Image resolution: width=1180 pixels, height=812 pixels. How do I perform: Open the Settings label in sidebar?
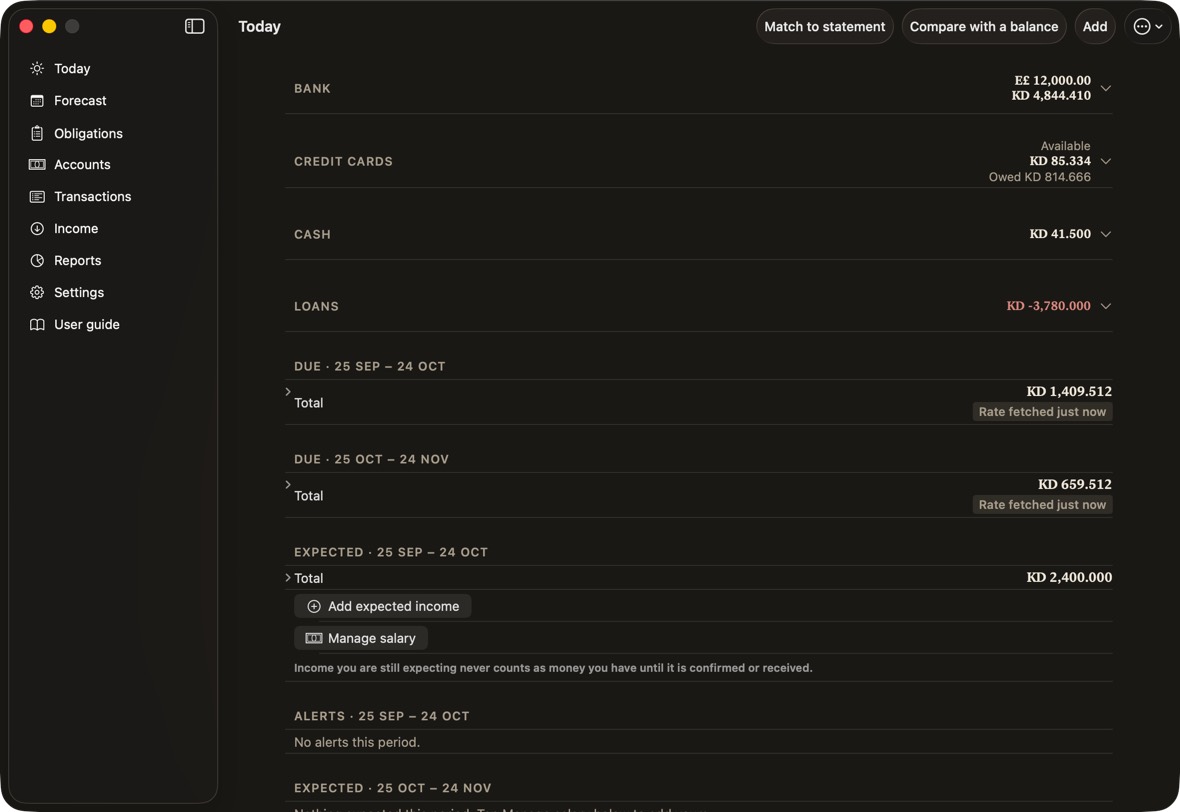pos(79,293)
